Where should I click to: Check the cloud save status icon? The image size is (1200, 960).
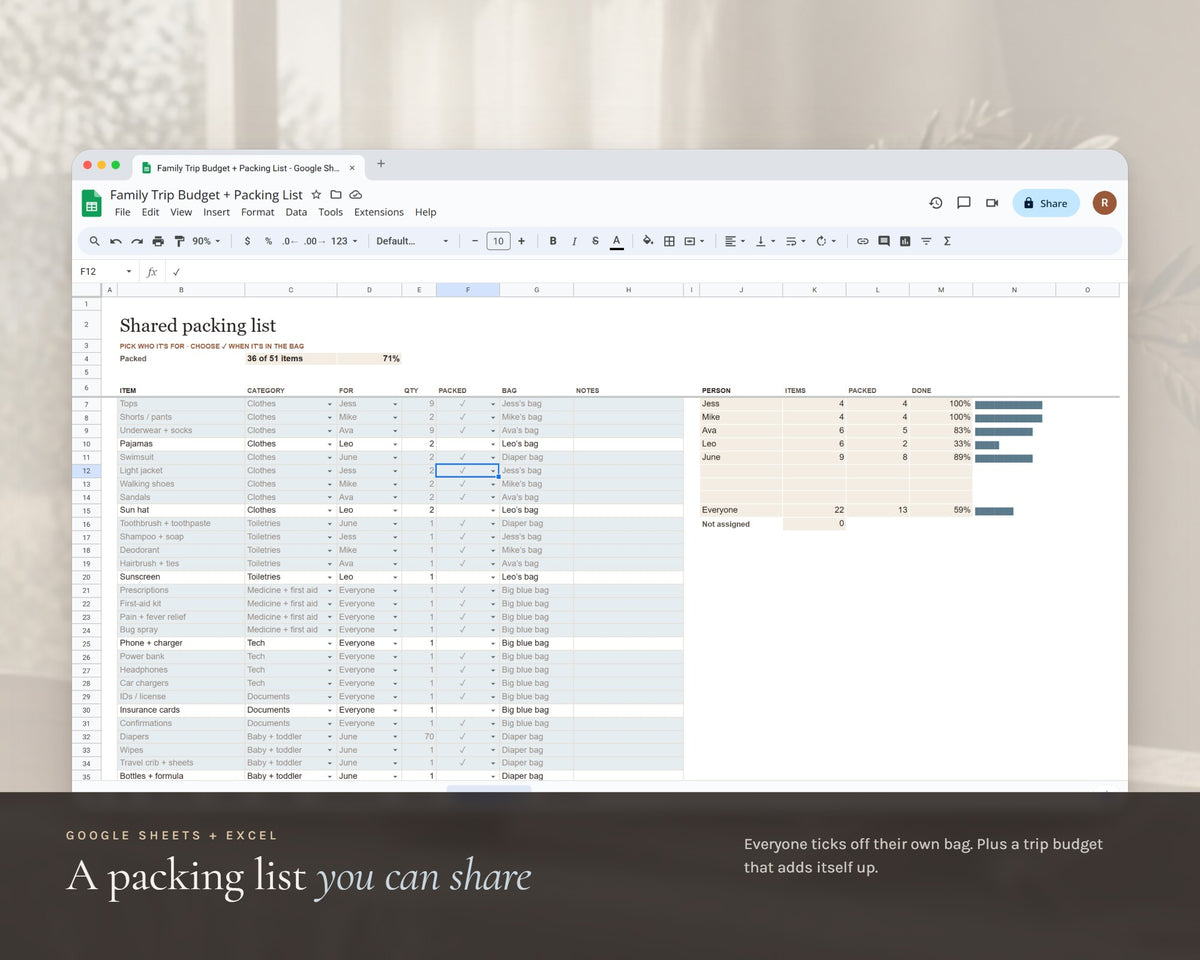point(356,195)
